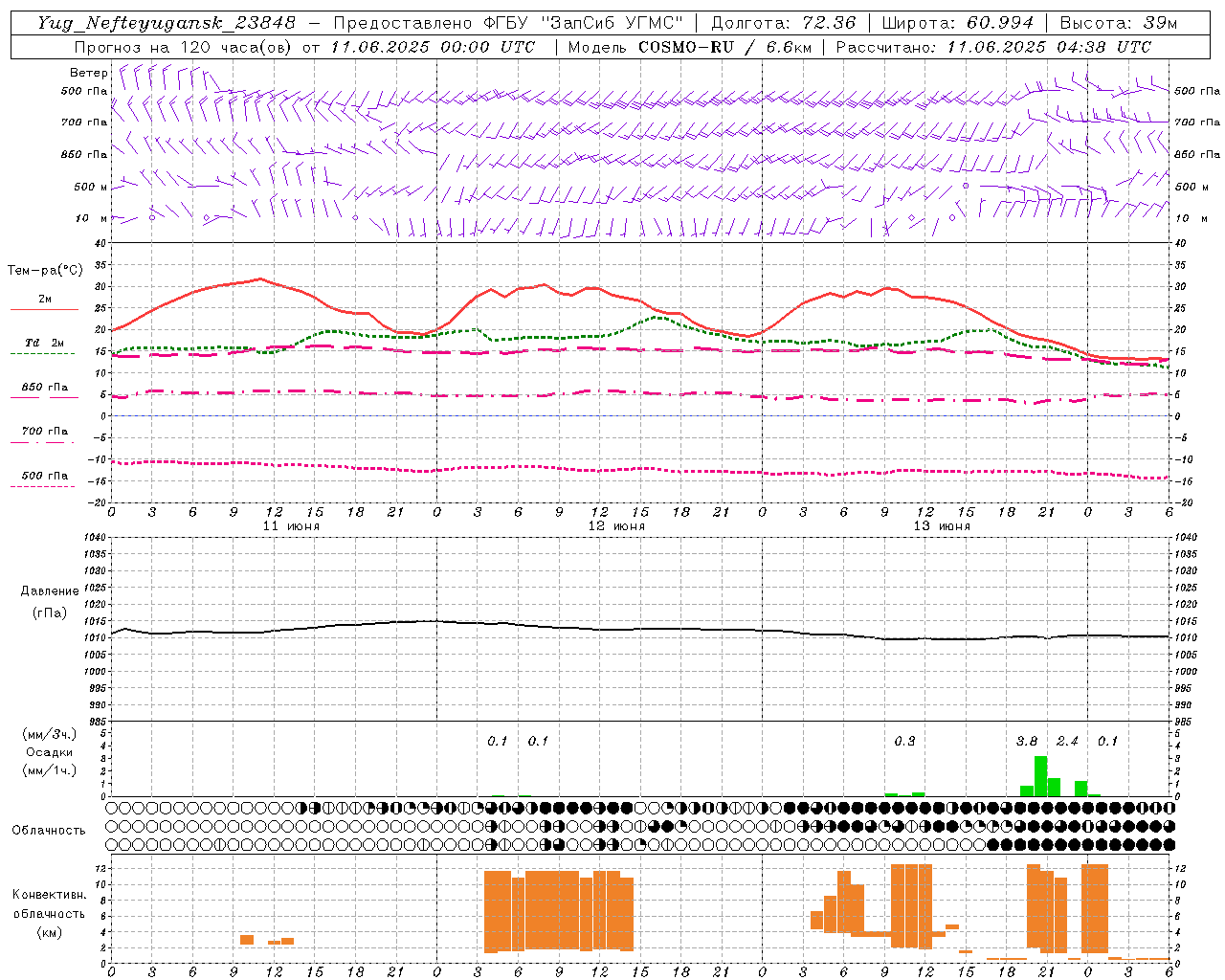Click the 850 гПа temperature legend entry
This screenshot has width=1225, height=980.
[x=44, y=388]
